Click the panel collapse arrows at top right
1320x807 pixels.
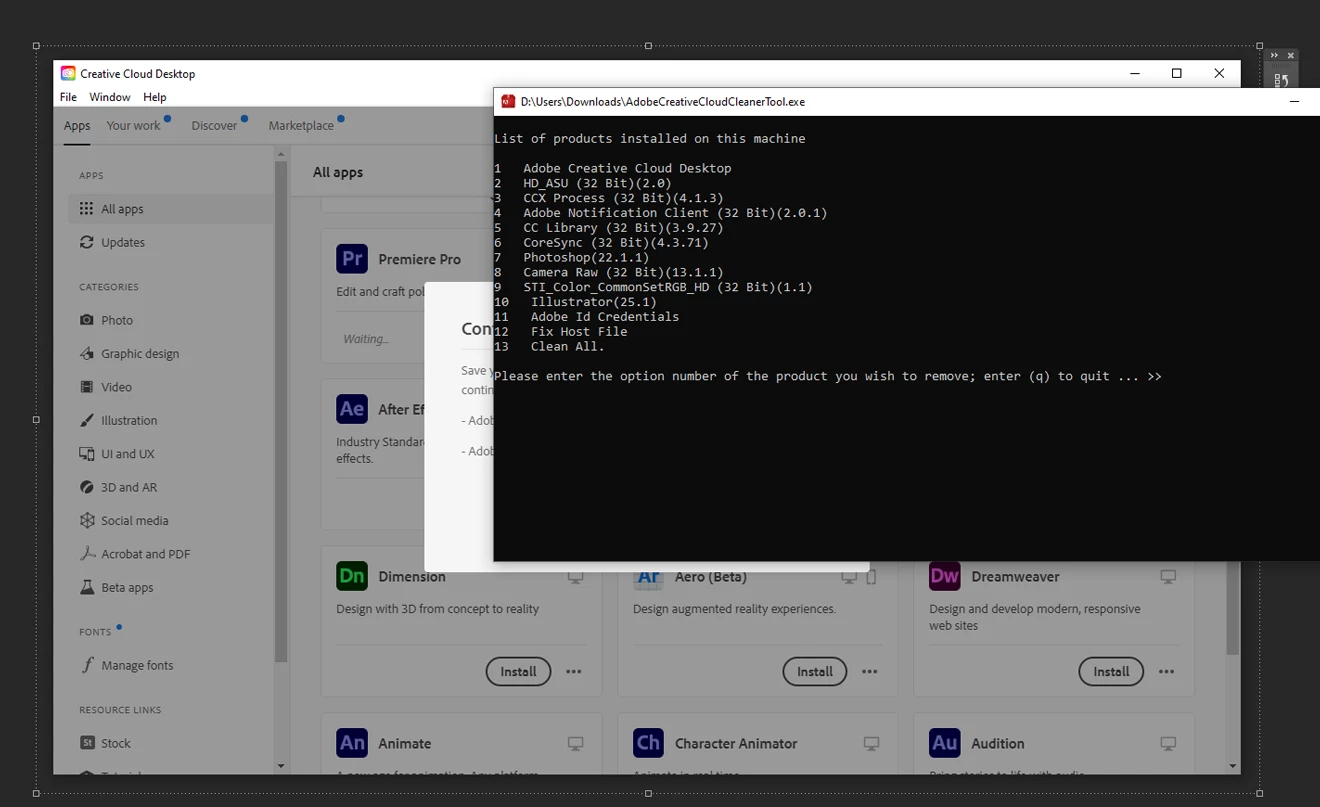pos(1275,56)
